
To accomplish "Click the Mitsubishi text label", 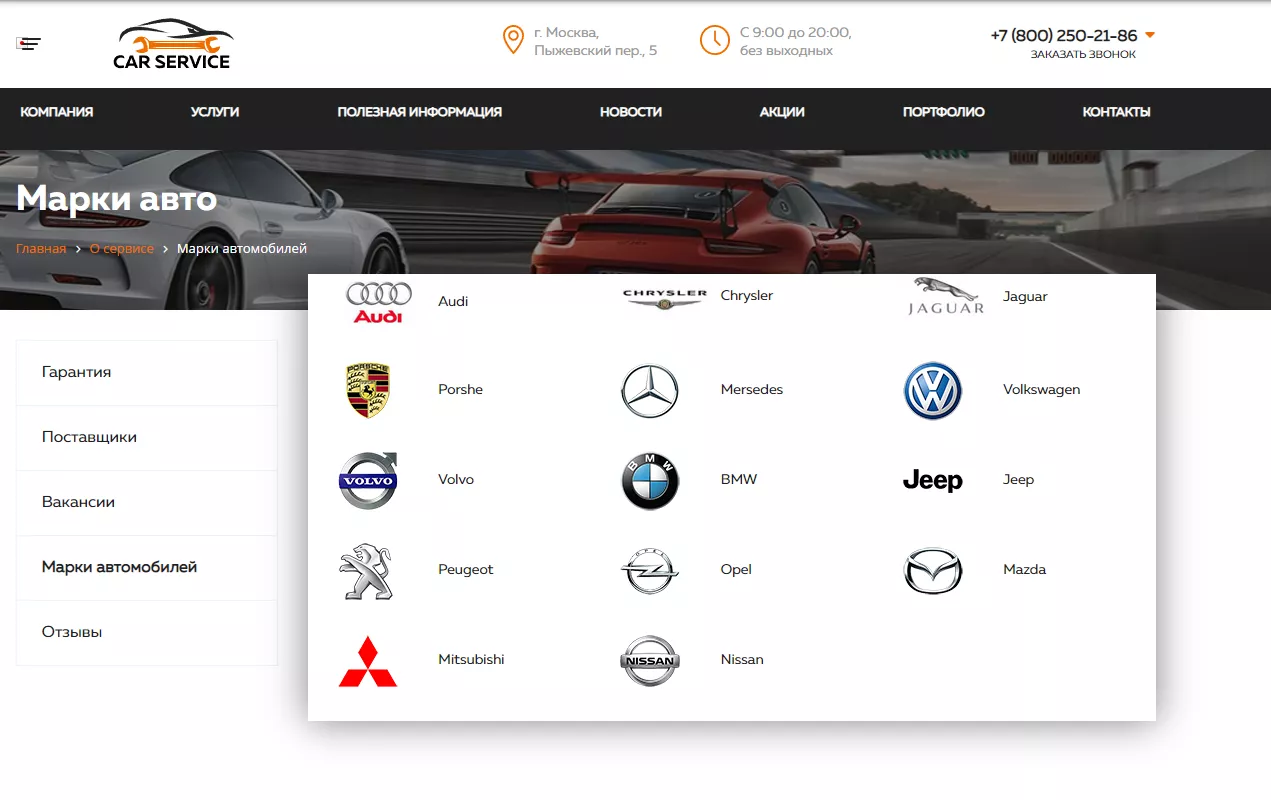I will pyautogui.click(x=471, y=660).
